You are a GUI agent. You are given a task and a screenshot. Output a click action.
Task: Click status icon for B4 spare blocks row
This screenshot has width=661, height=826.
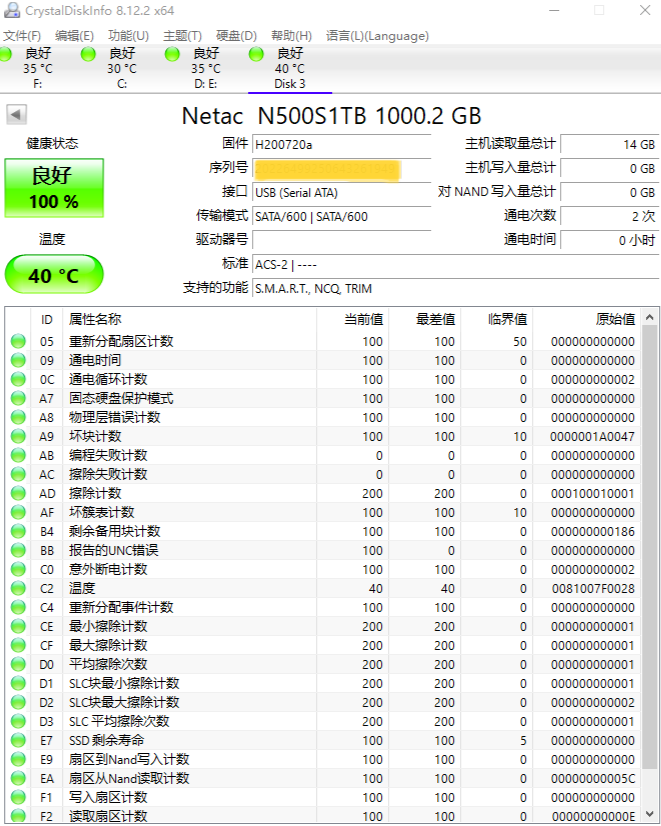[x=18, y=531]
